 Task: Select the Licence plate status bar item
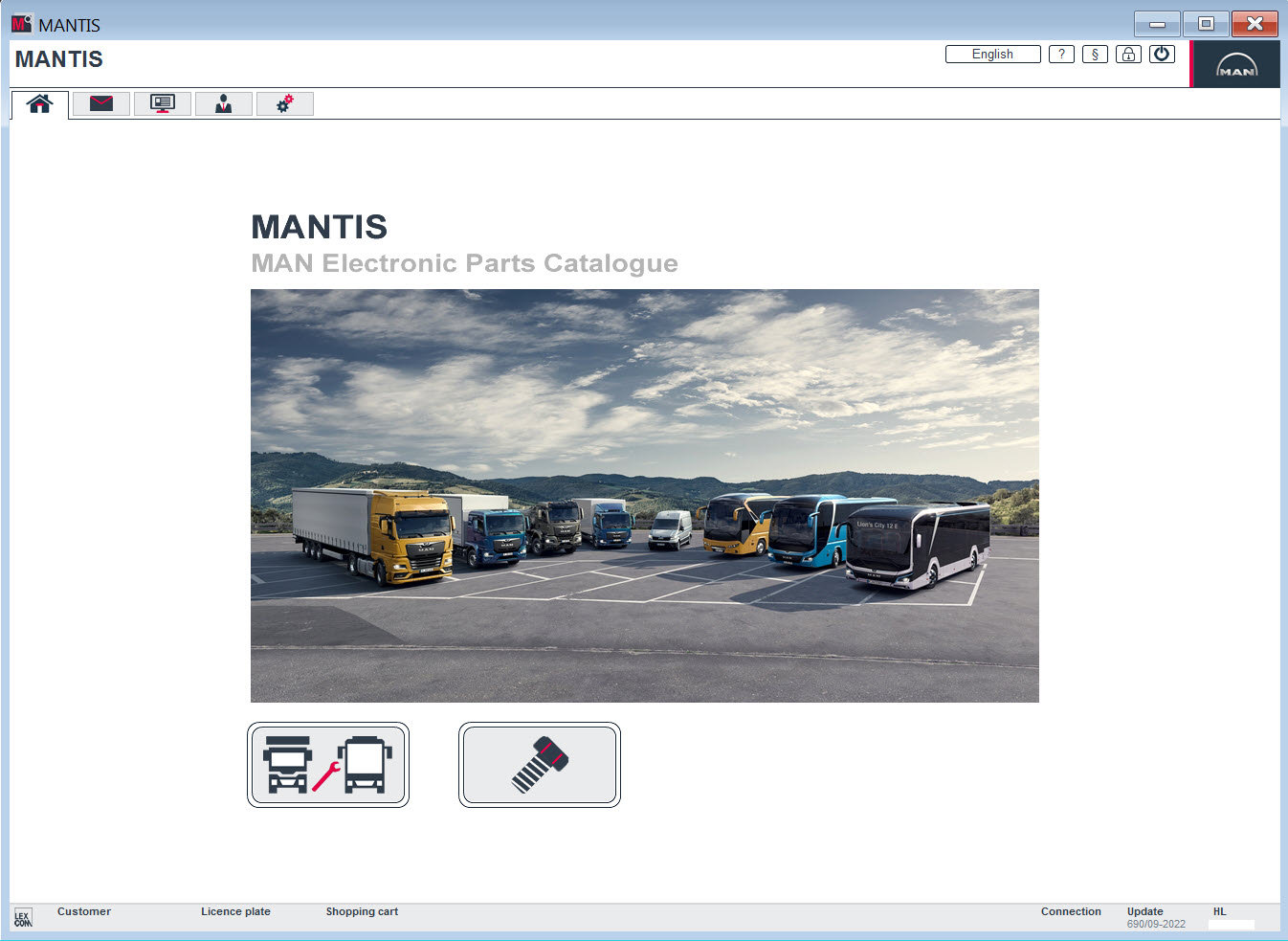[235, 911]
